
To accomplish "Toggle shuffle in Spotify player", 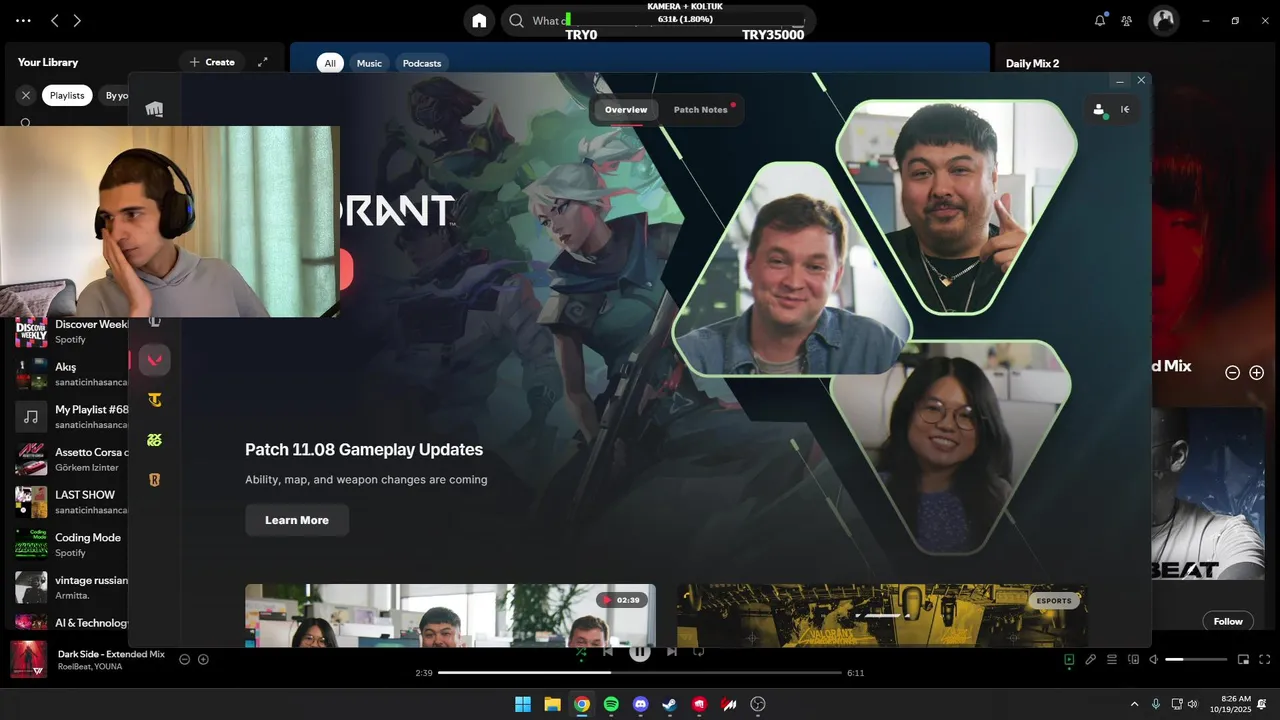I will (581, 652).
